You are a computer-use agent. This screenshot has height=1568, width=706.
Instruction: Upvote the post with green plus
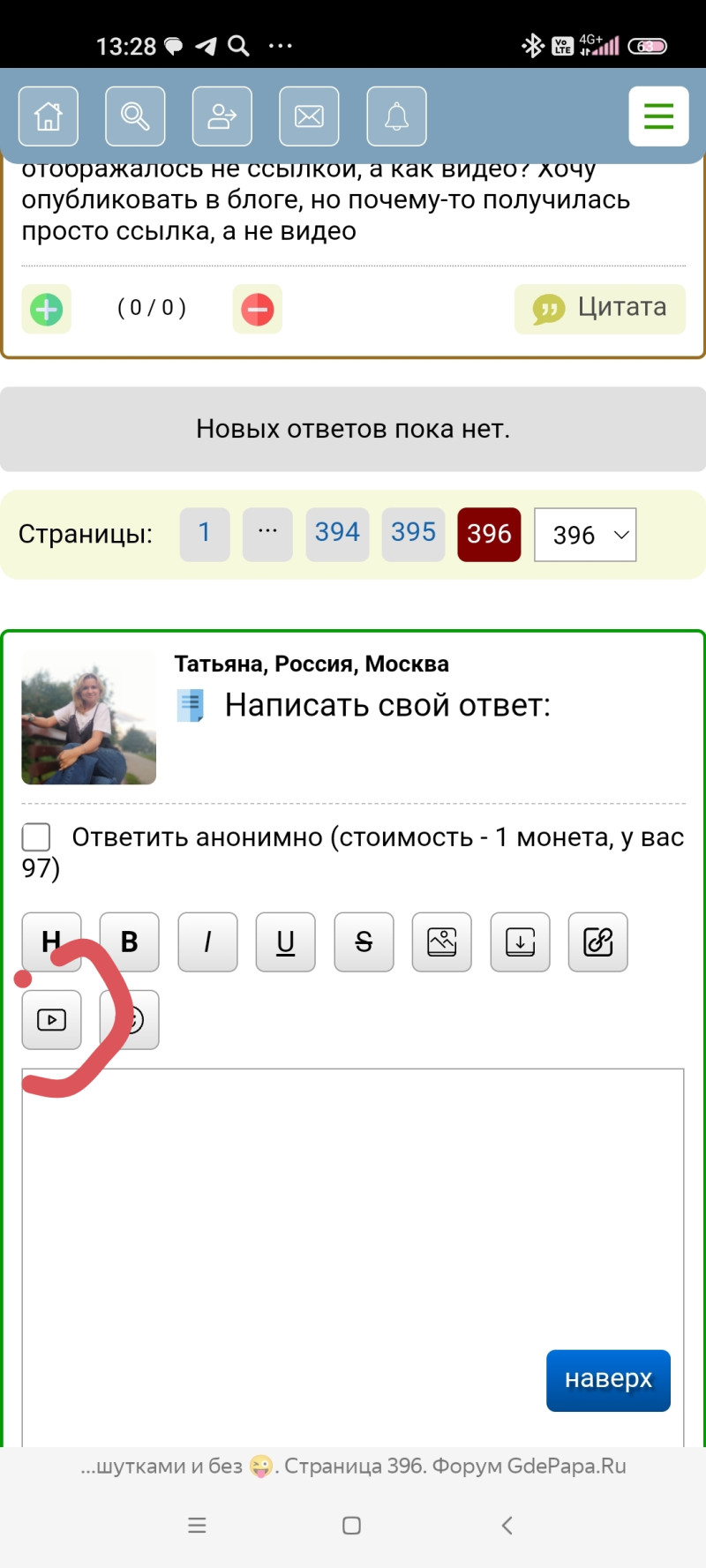[47, 309]
